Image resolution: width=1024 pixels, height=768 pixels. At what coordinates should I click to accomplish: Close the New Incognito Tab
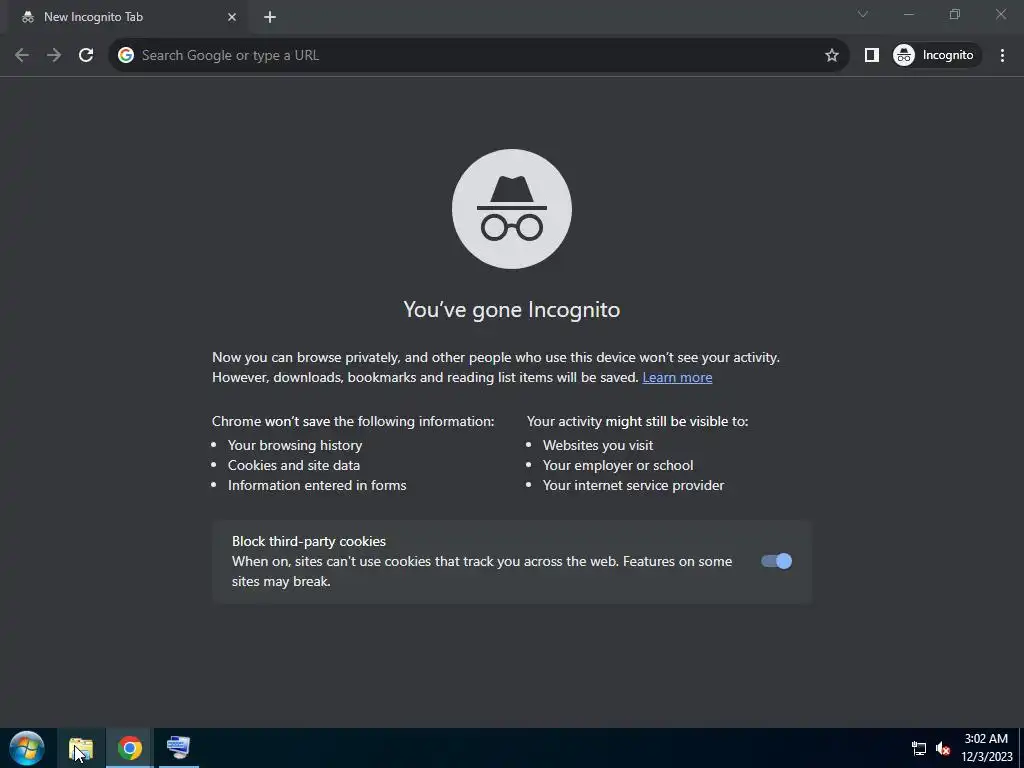pos(232,17)
